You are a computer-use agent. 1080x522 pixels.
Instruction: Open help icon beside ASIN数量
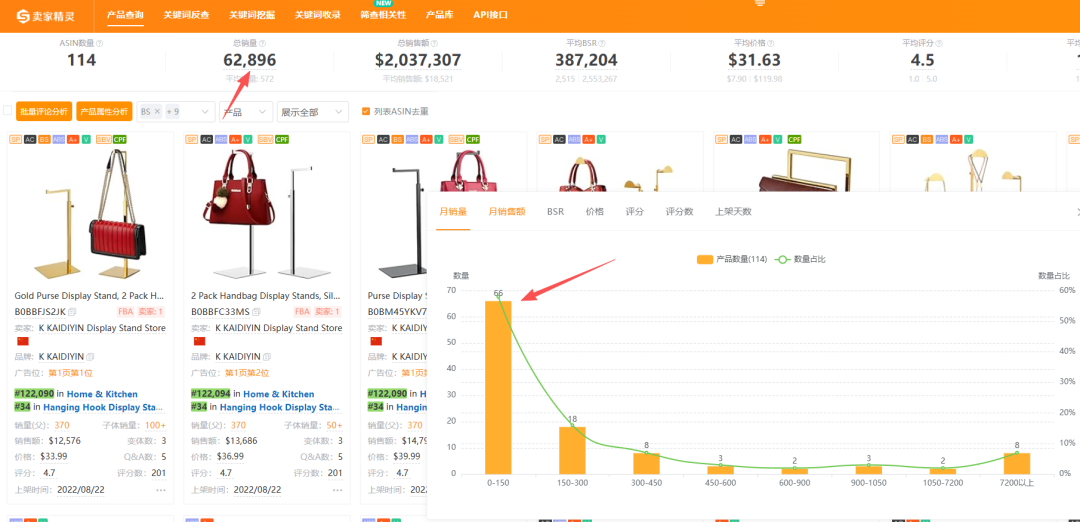click(x=99, y=43)
